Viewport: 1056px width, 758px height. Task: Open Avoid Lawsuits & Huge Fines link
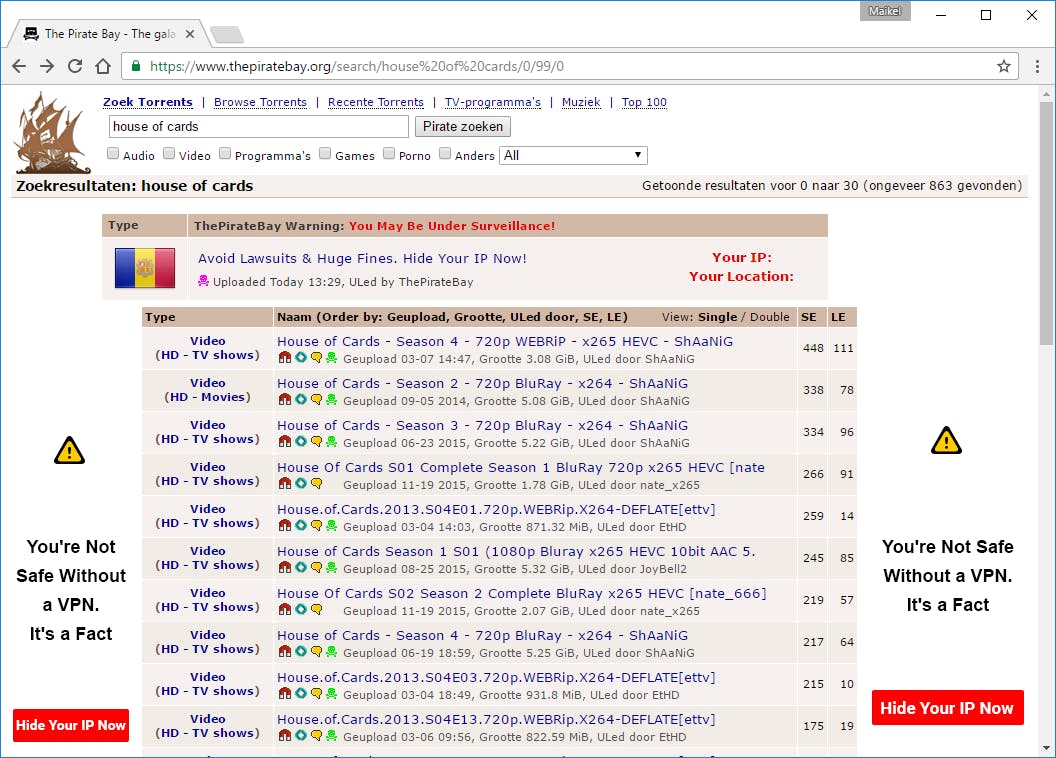click(x=362, y=259)
